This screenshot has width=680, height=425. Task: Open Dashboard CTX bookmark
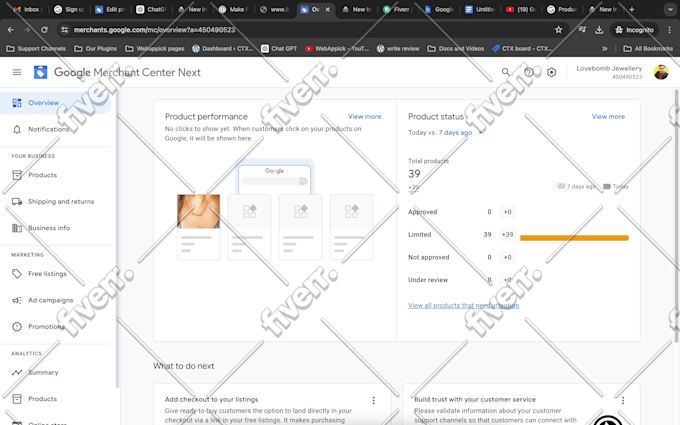[x=222, y=49]
